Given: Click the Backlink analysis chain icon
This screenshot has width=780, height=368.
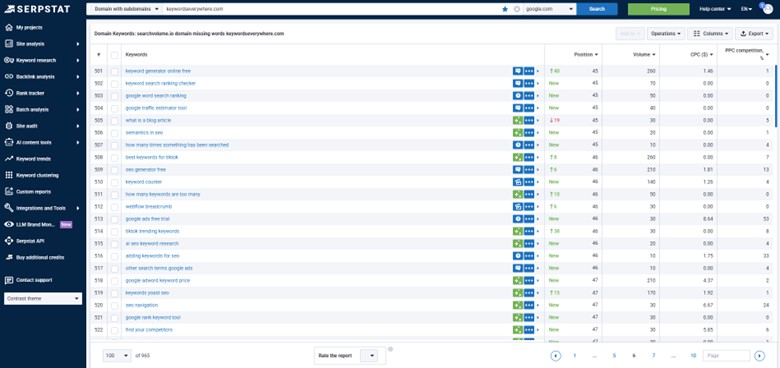Looking at the screenshot, I should point(8,77).
